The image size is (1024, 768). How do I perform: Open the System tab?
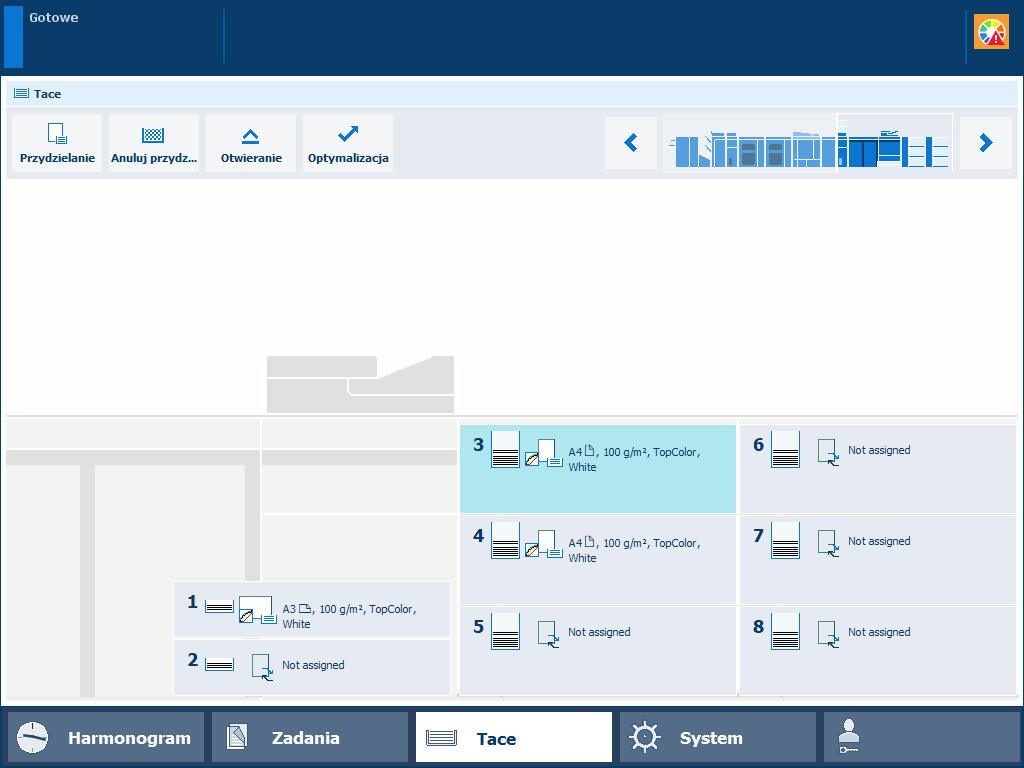tap(718, 738)
